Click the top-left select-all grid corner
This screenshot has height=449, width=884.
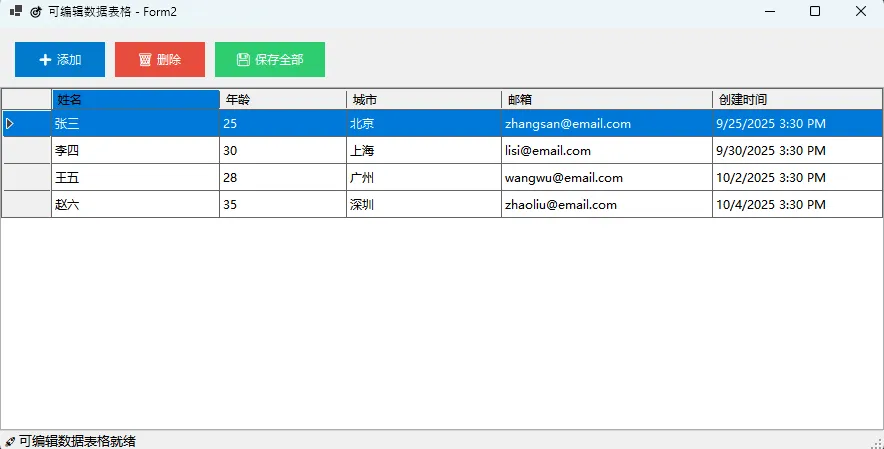click(x=26, y=99)
